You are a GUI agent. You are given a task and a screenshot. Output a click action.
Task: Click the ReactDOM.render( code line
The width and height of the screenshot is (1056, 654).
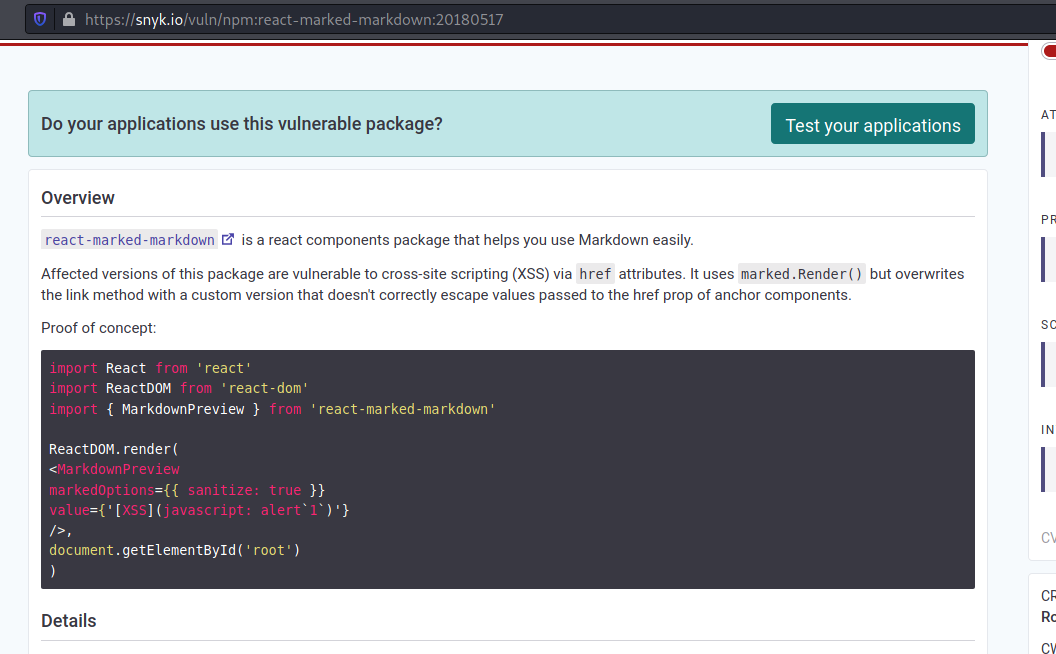[x=113, y=449]
